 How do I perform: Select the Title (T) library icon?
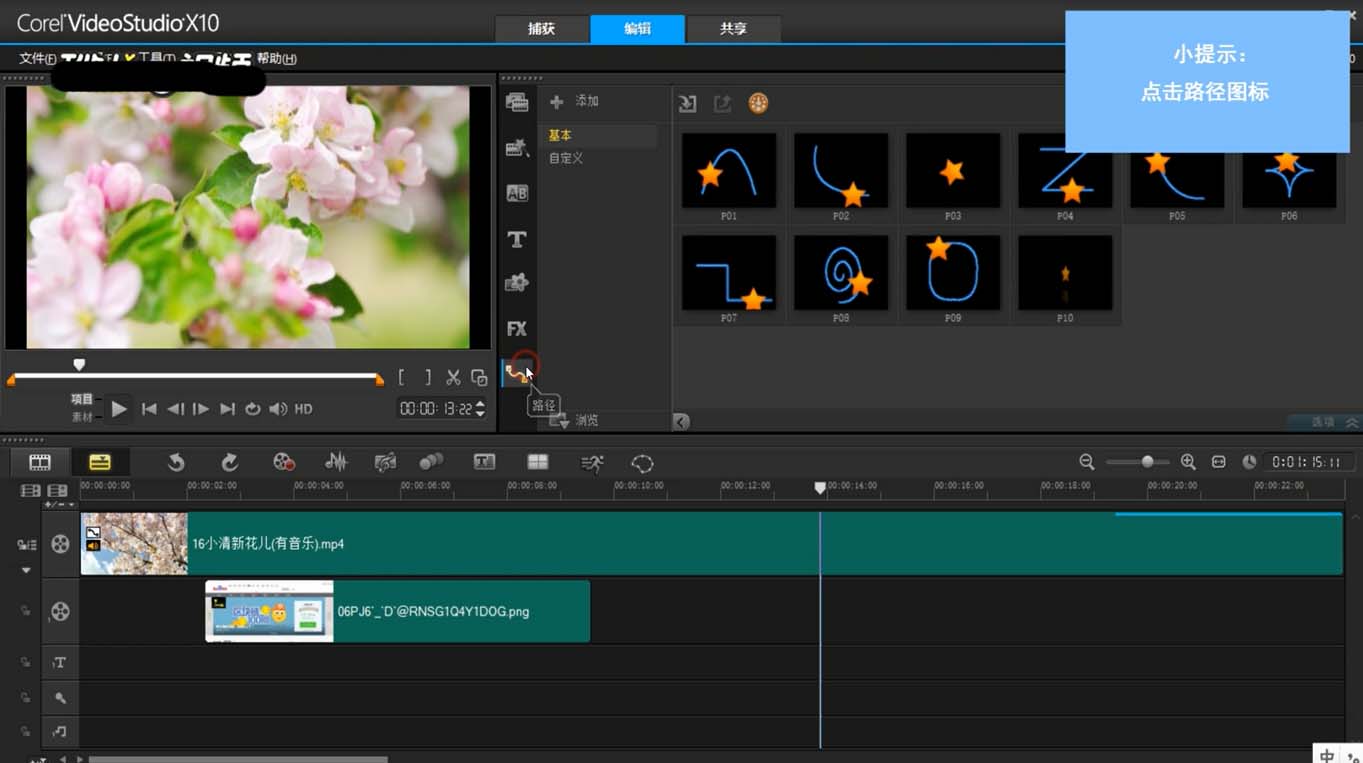[516, 240]
